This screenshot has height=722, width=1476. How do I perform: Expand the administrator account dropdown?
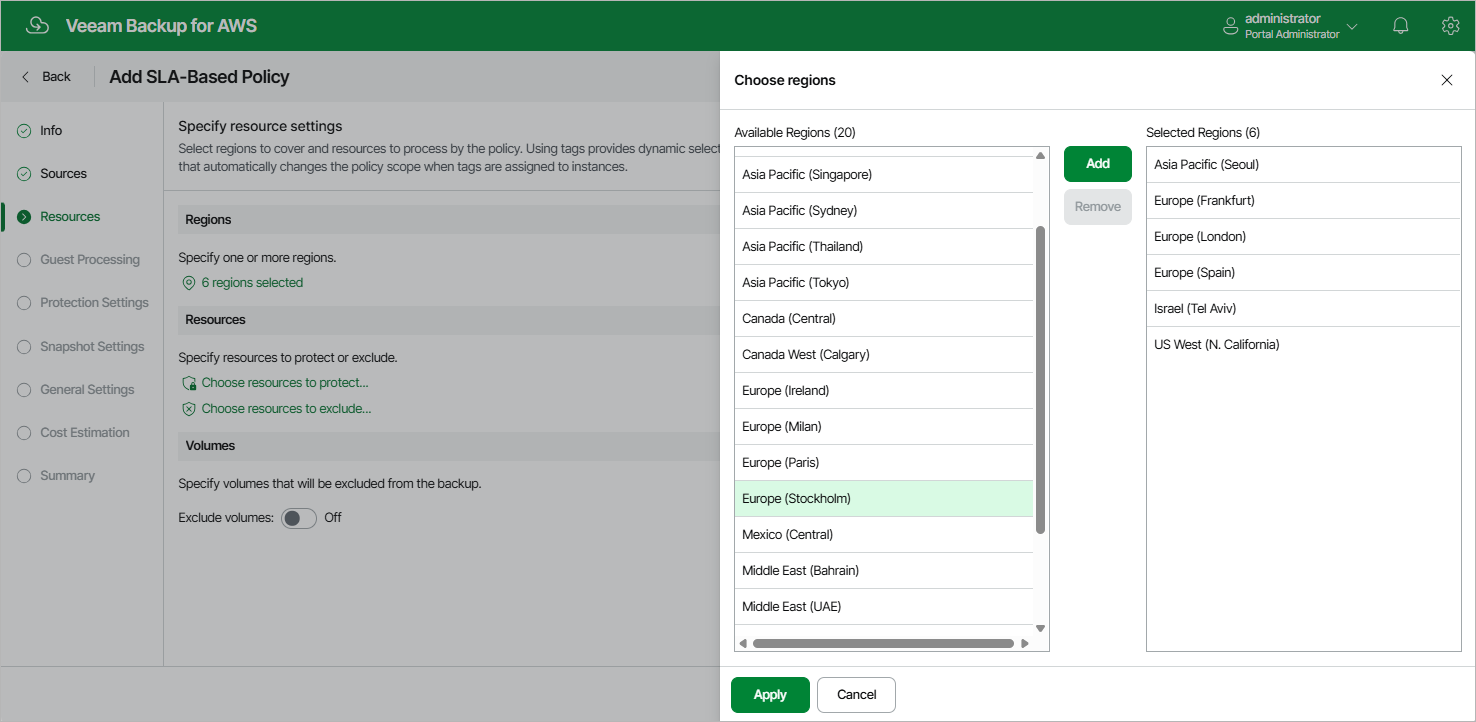point(1352,26)
